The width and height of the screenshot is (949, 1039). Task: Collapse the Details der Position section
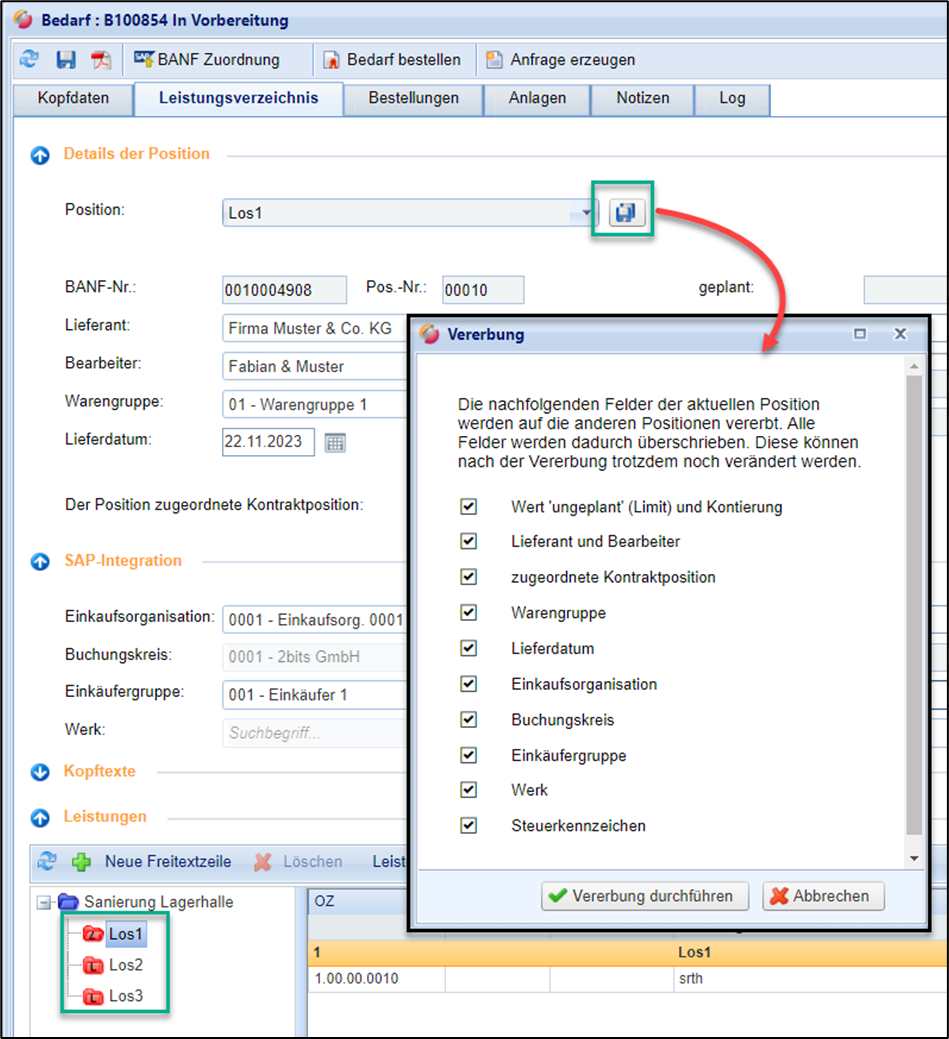click(40, 155)
